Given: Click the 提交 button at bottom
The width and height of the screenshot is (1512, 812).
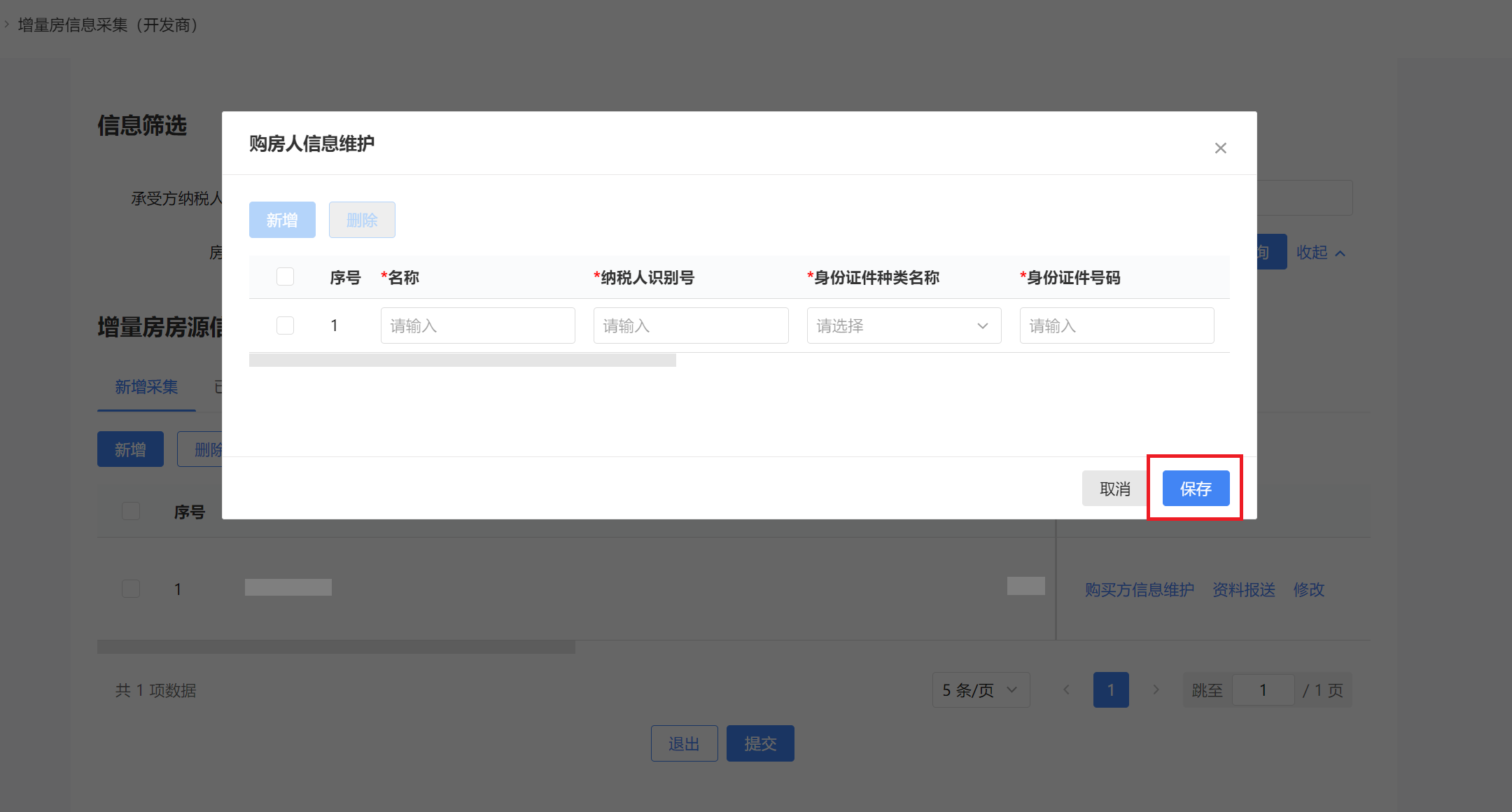Looking at the screenshot, I should tap(760, 743).
